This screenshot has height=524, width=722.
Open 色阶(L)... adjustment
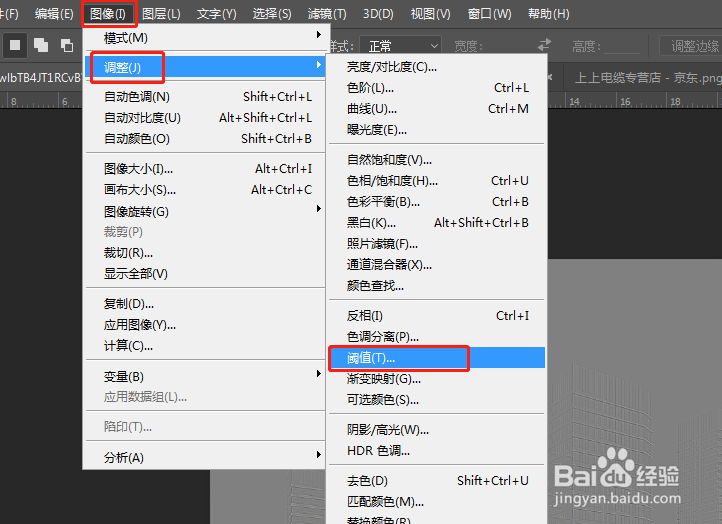pos(437,88)
